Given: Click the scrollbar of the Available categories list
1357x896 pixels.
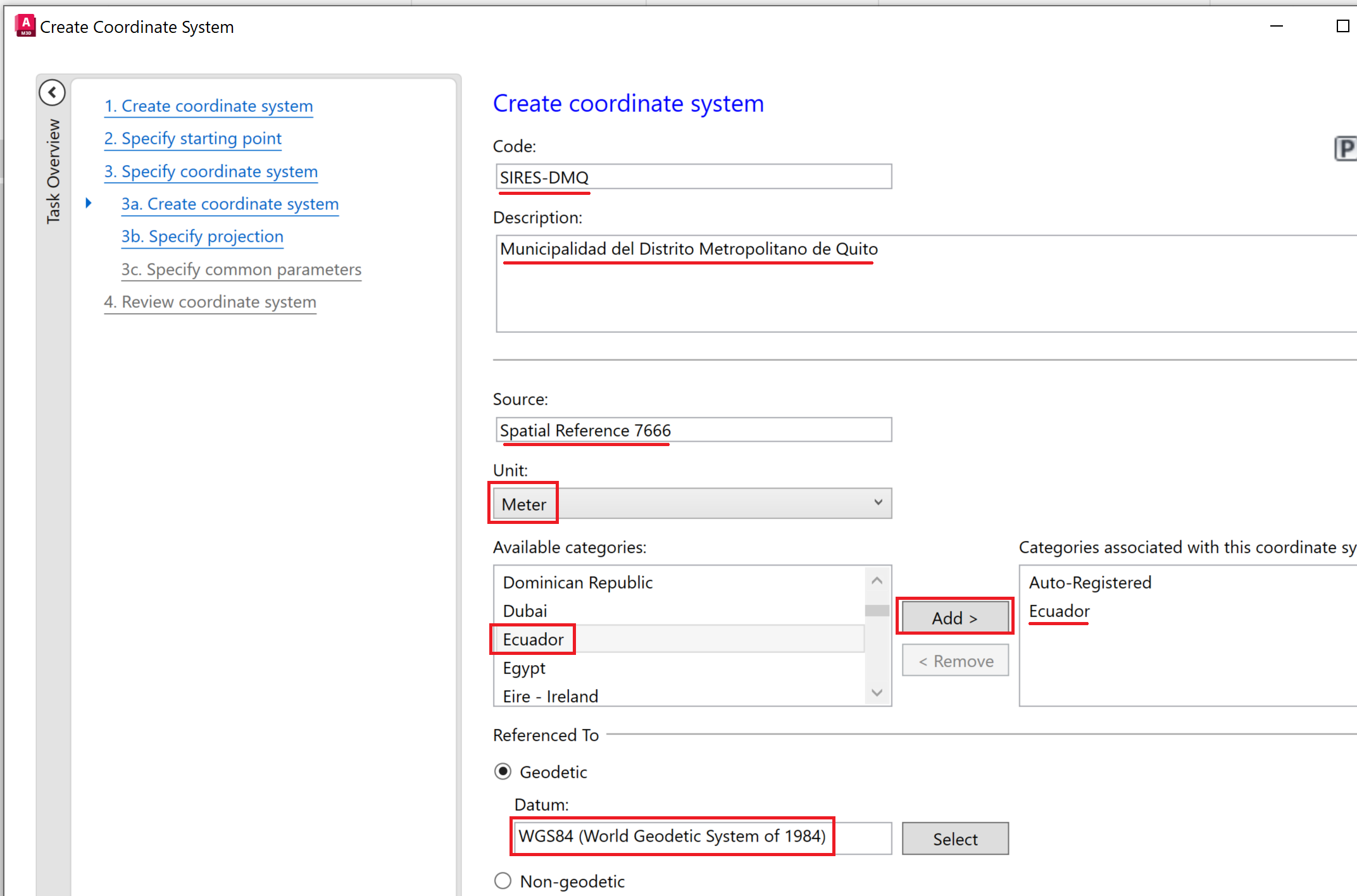Looking at the screenshot, I should (x=877, y=611).
